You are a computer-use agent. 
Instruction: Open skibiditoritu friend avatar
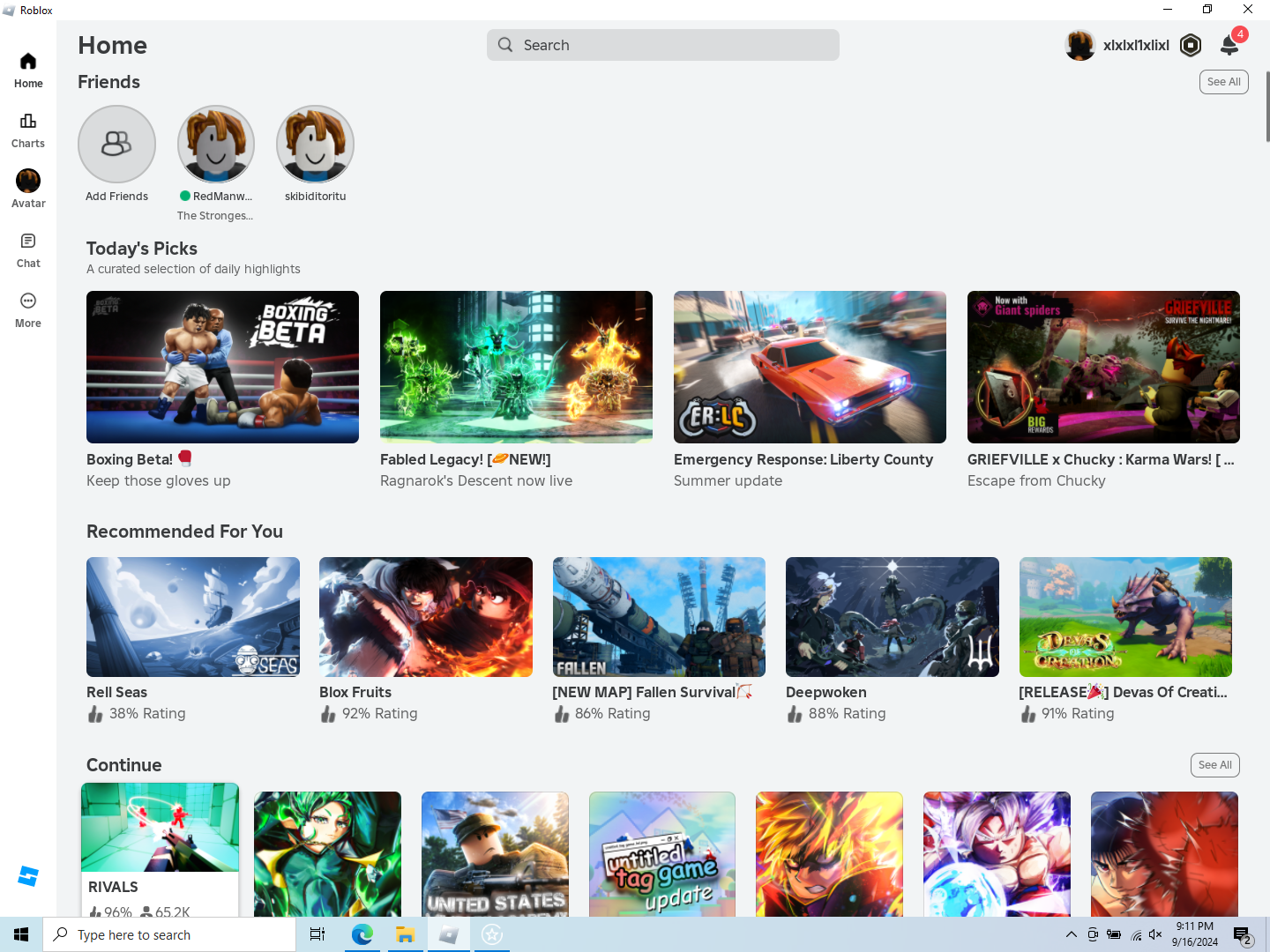tap(315, 144)
